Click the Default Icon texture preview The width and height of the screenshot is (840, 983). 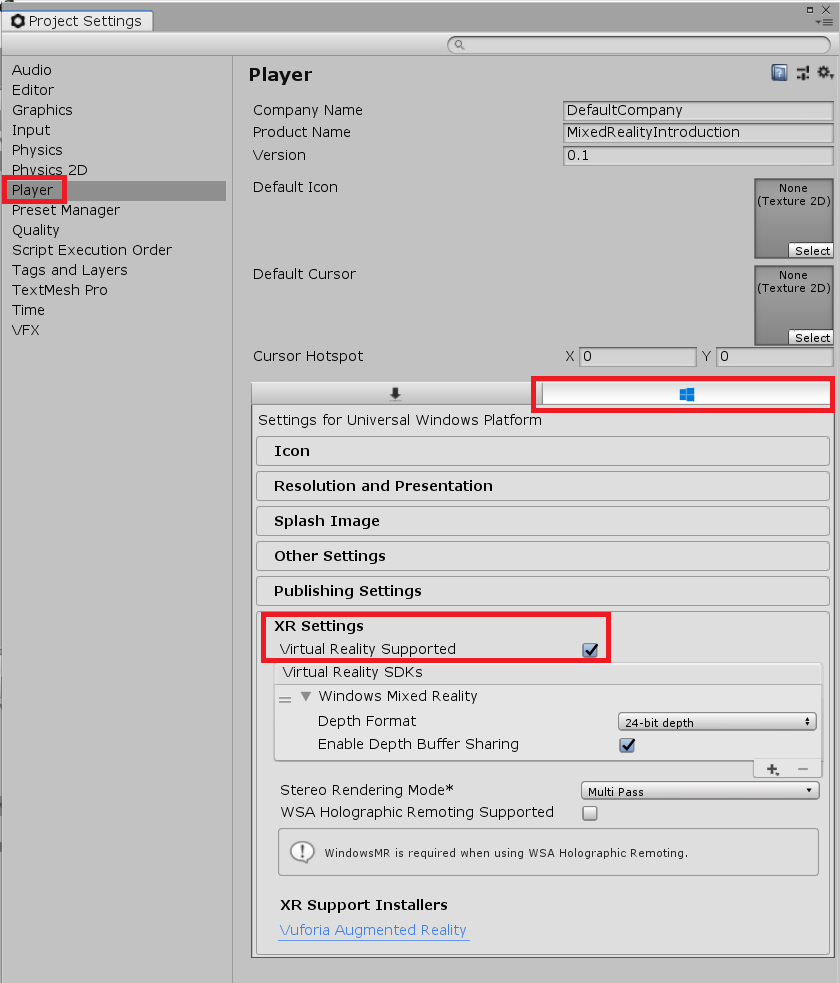tap(794, 218)
